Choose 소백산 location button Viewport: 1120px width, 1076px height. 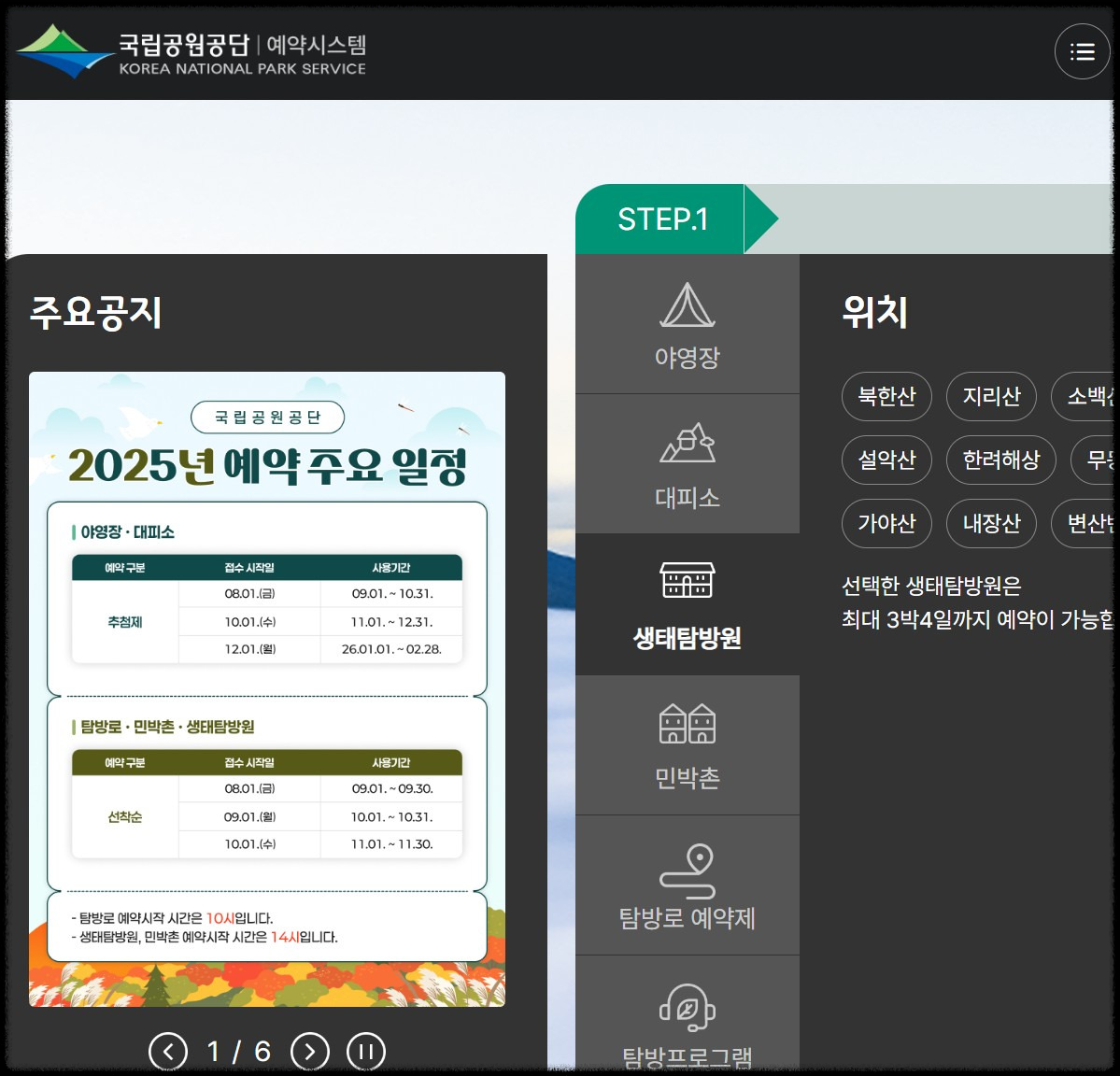point(1082,396)
